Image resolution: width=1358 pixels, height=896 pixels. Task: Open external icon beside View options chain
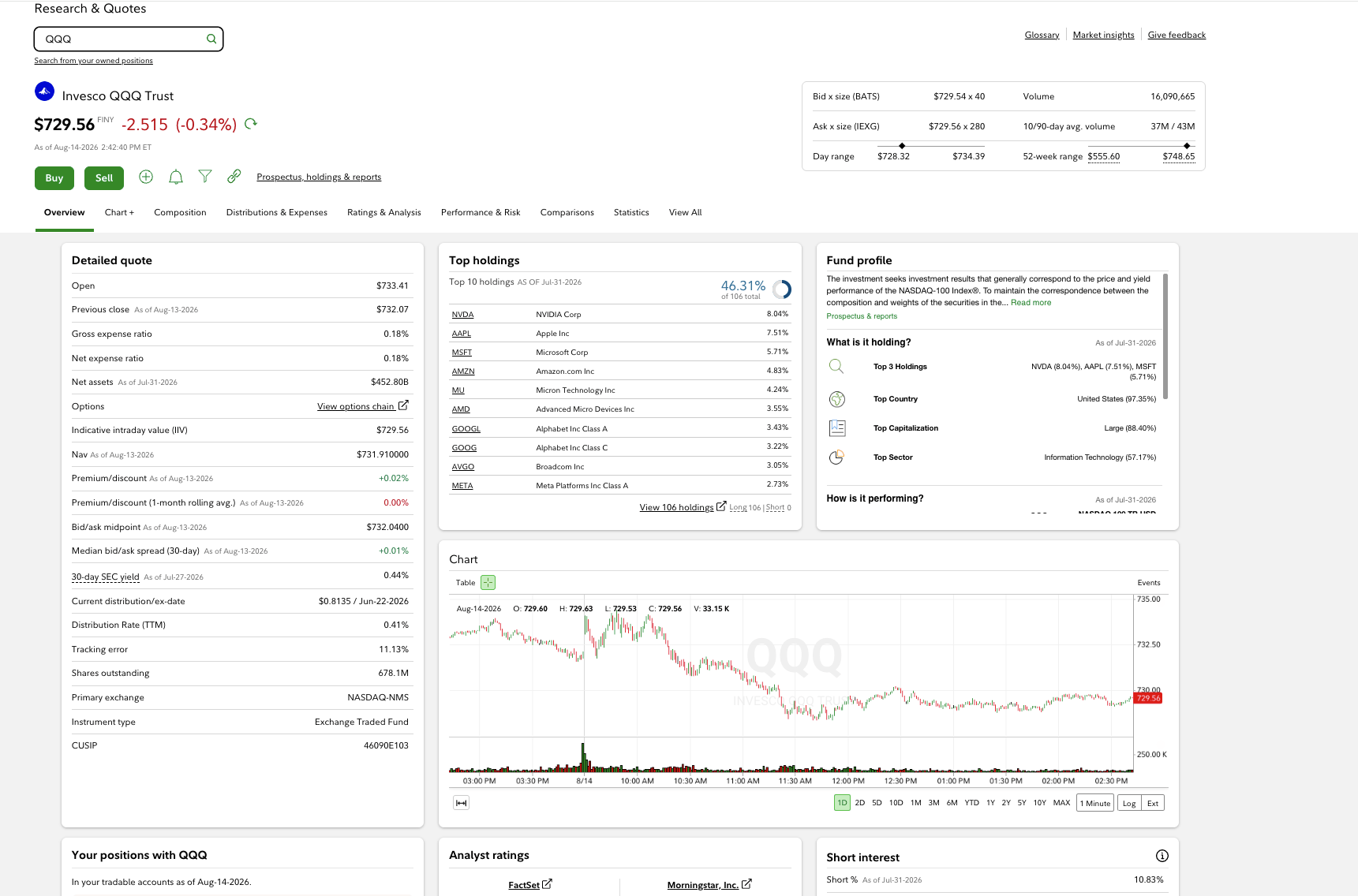pyautogui.click(x=403, y=405)
